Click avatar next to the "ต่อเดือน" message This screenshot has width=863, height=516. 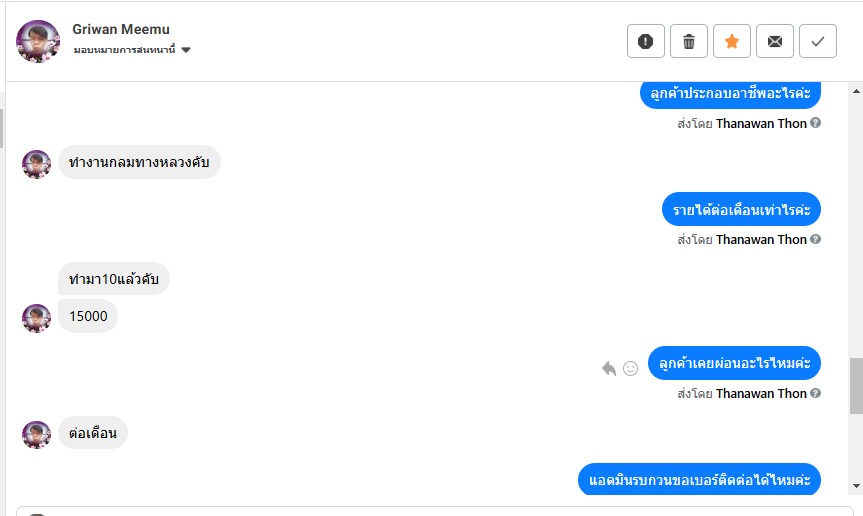point(37,434)
